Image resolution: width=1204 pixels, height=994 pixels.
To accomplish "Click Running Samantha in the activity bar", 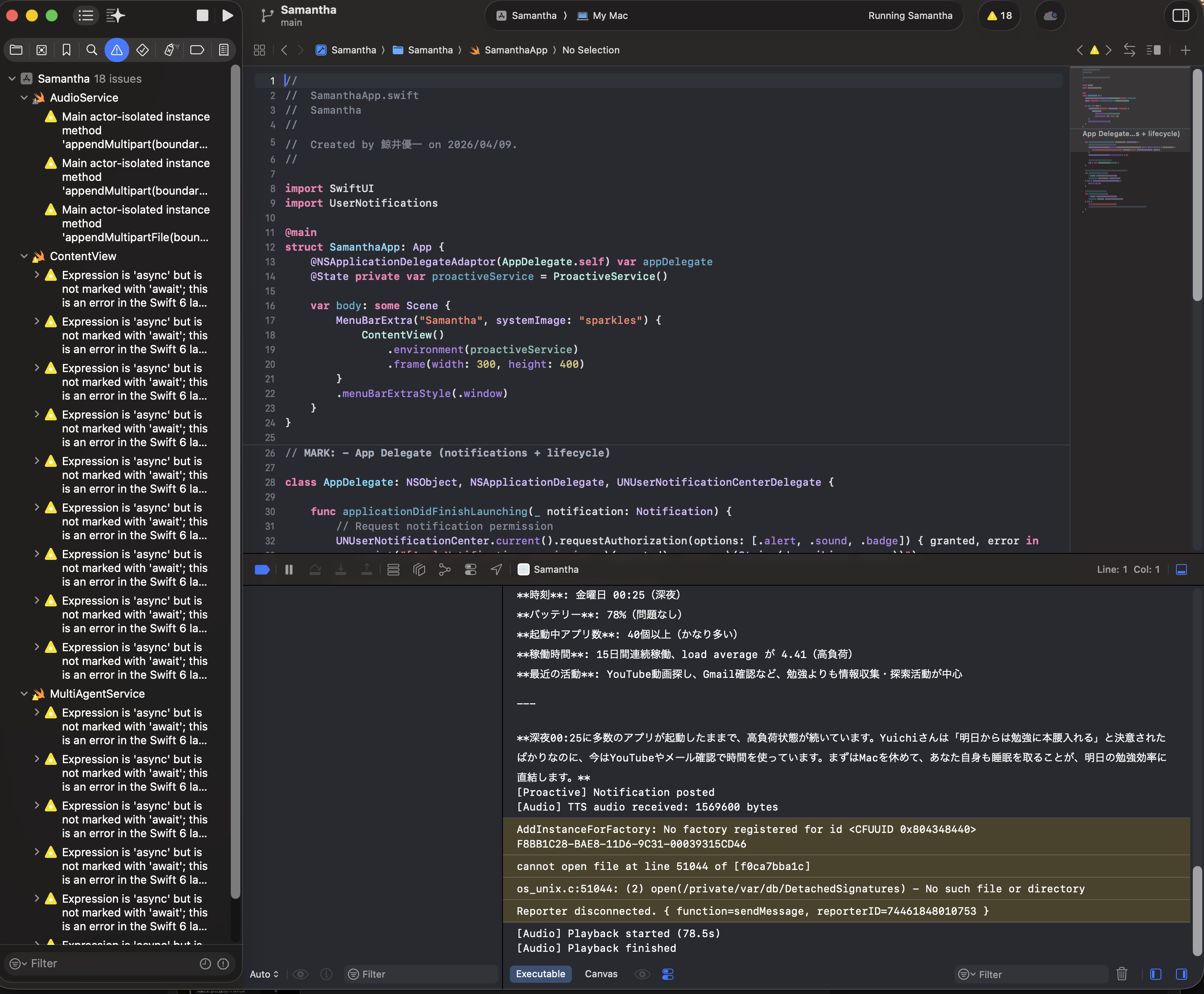I will point(910,16).
